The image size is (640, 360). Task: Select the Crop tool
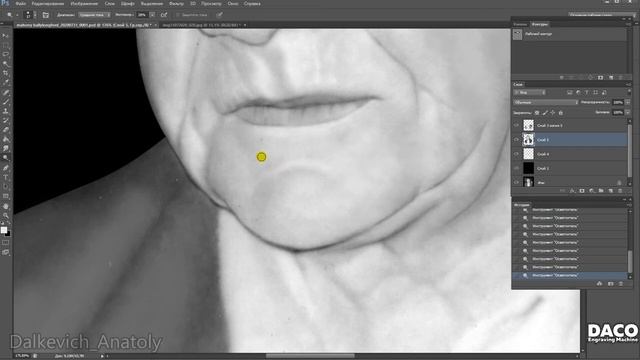click(x=6, y=73)
